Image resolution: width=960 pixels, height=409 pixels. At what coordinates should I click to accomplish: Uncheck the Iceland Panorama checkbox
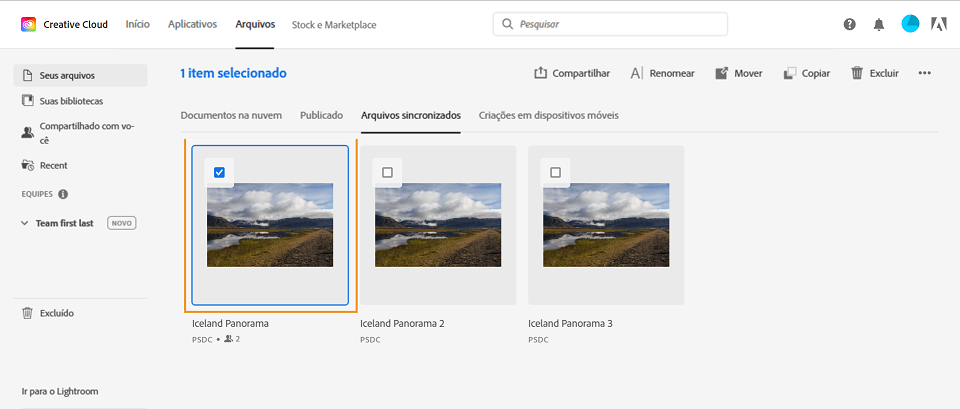click(x=220, y=172)
